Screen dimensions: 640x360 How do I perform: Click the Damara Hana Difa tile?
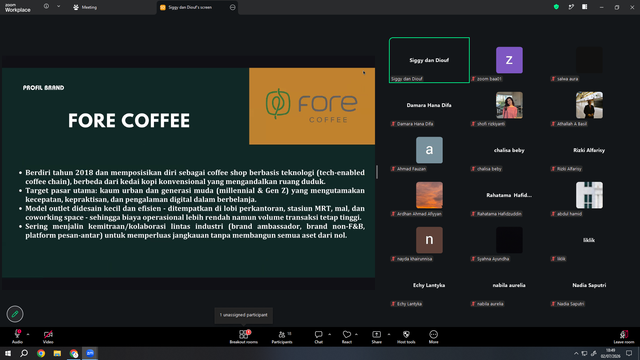[x=429, y=105]
